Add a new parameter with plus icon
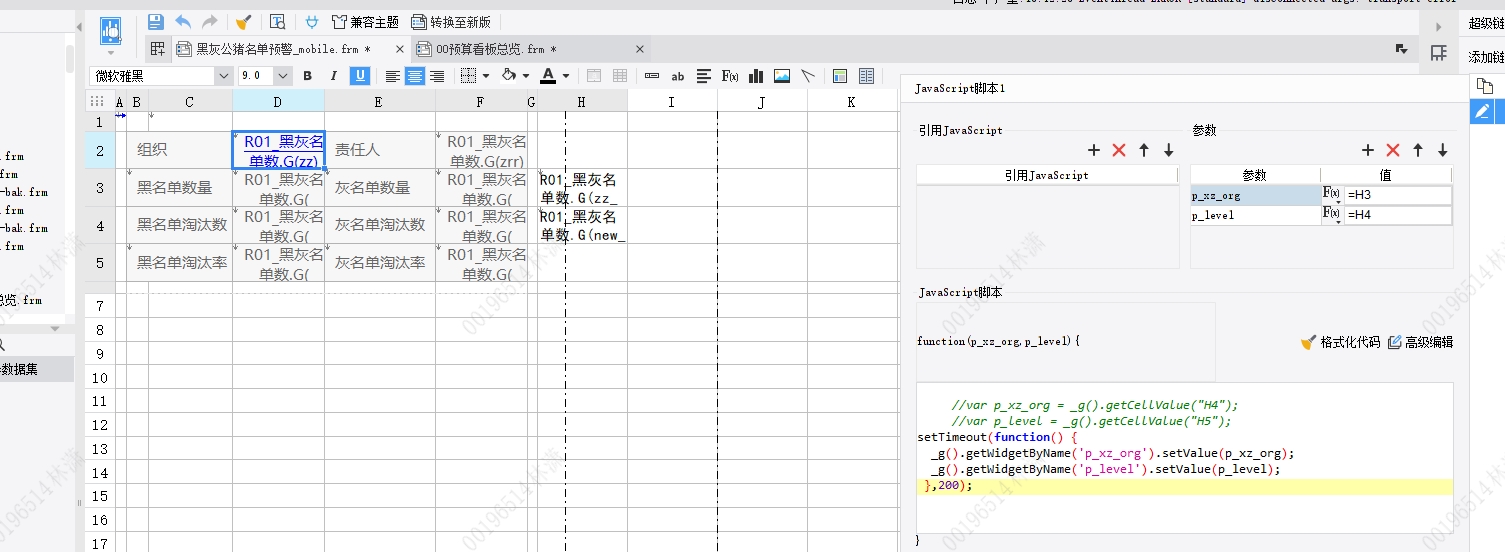This screenshot has width=1505, height=552. [x=1368, y=150]
